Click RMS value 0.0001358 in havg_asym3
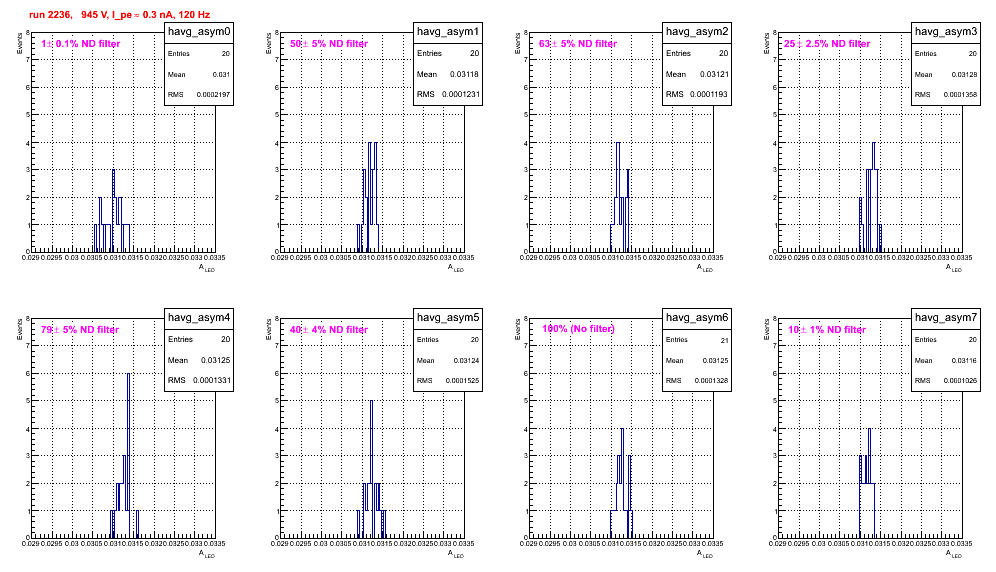 (960, 95)
